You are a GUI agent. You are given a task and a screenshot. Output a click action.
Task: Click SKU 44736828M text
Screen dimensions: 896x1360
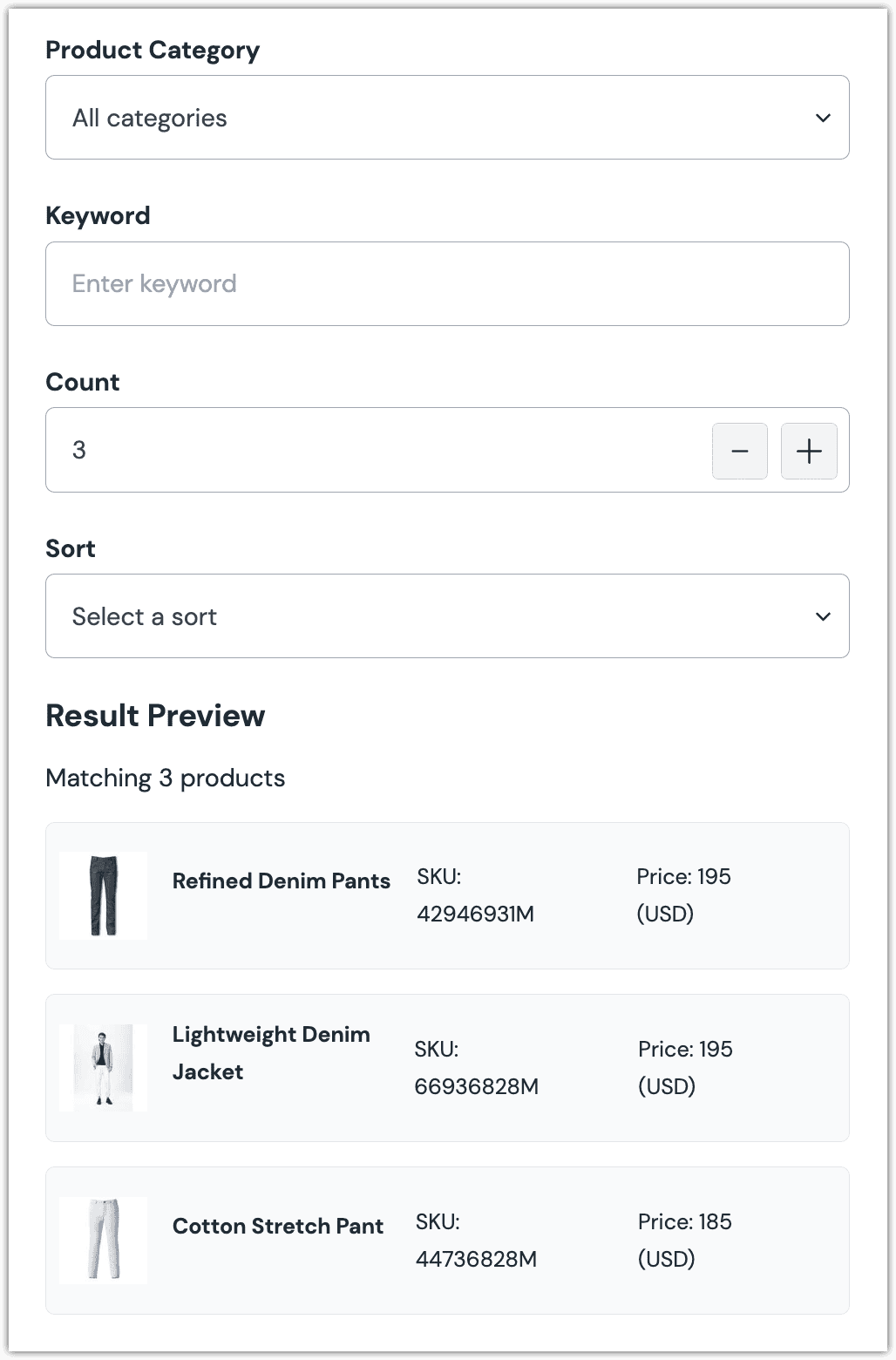476,1259
